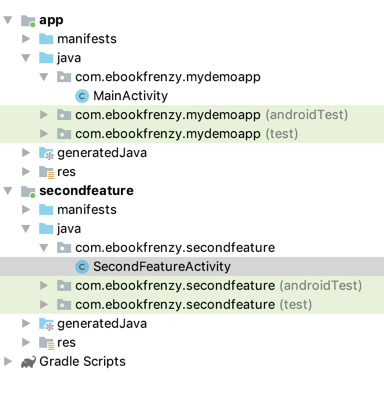384x394 pixels.
Task: Select res folder label under app
Action: (66, 172)
